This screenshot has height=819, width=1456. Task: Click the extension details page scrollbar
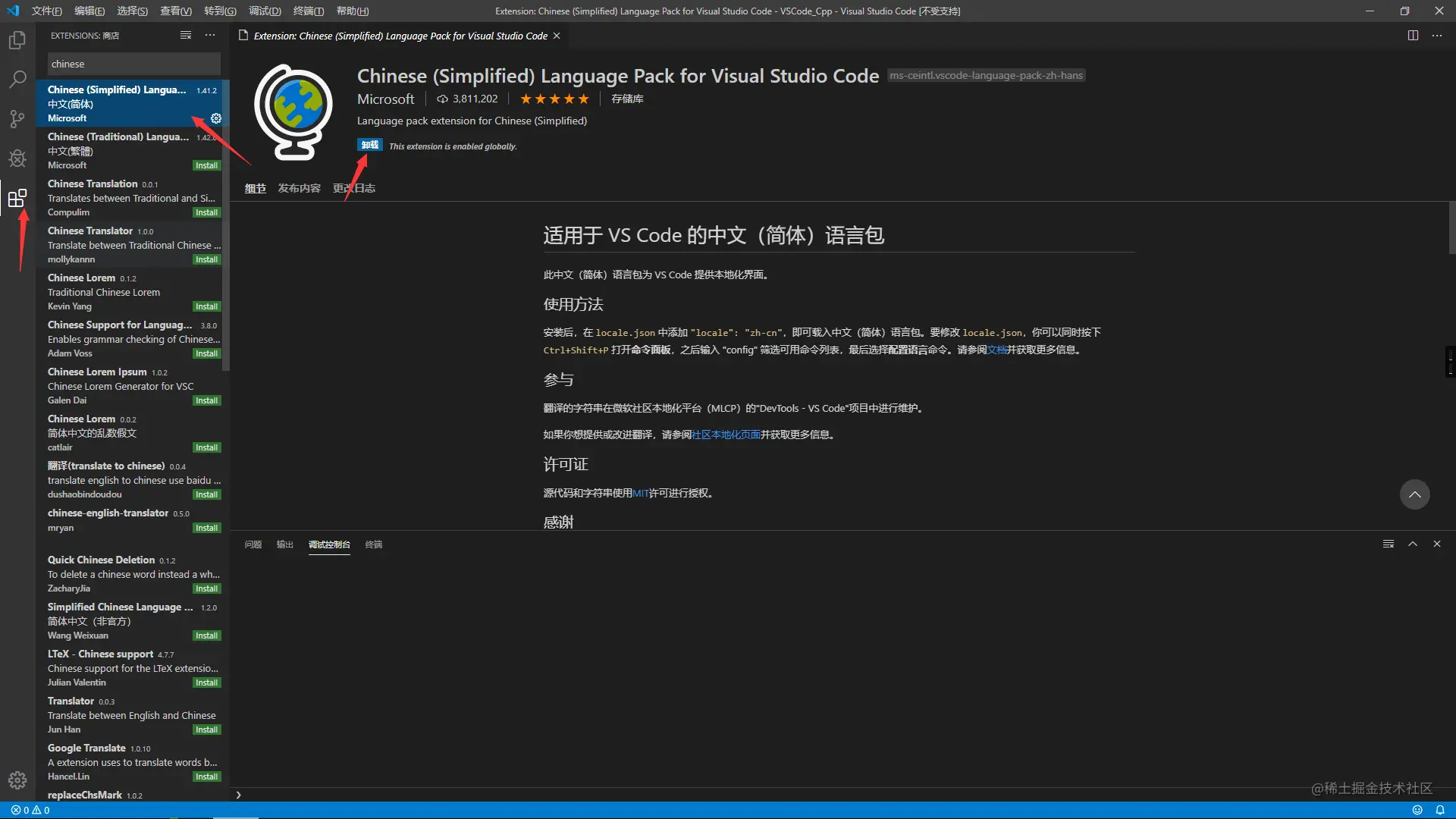click(1452, 227)
